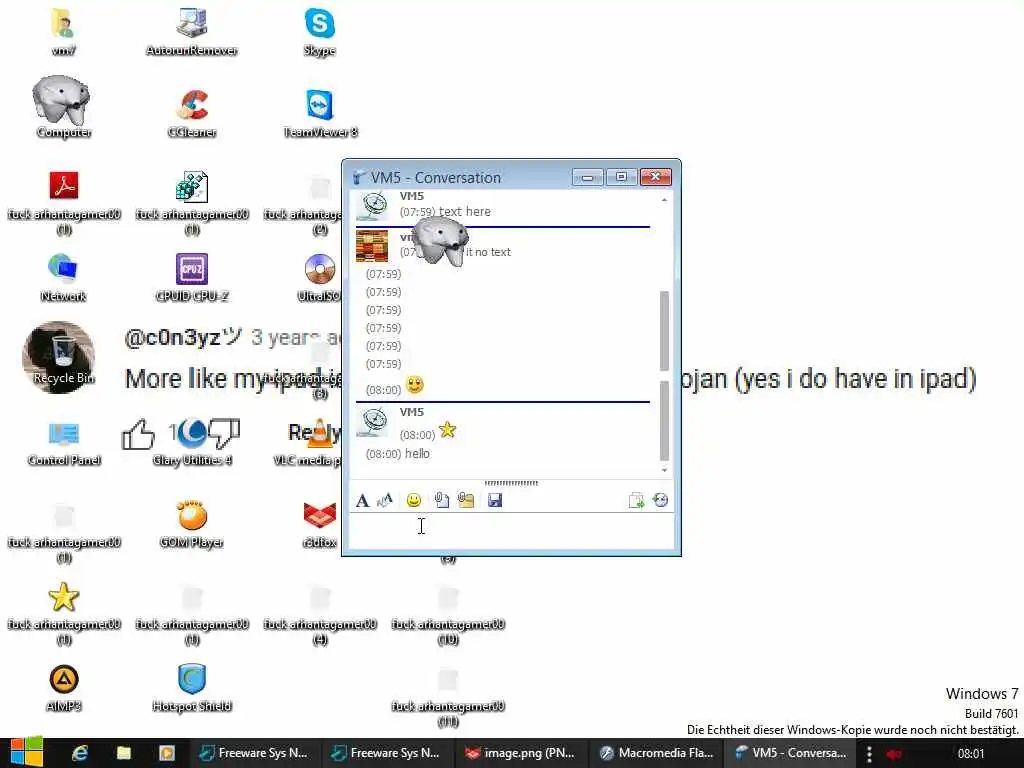The height and width of the screenshot is (768, 1024).
Task: Select the CCleaner desktop shortcut
Action: (191, 113)
